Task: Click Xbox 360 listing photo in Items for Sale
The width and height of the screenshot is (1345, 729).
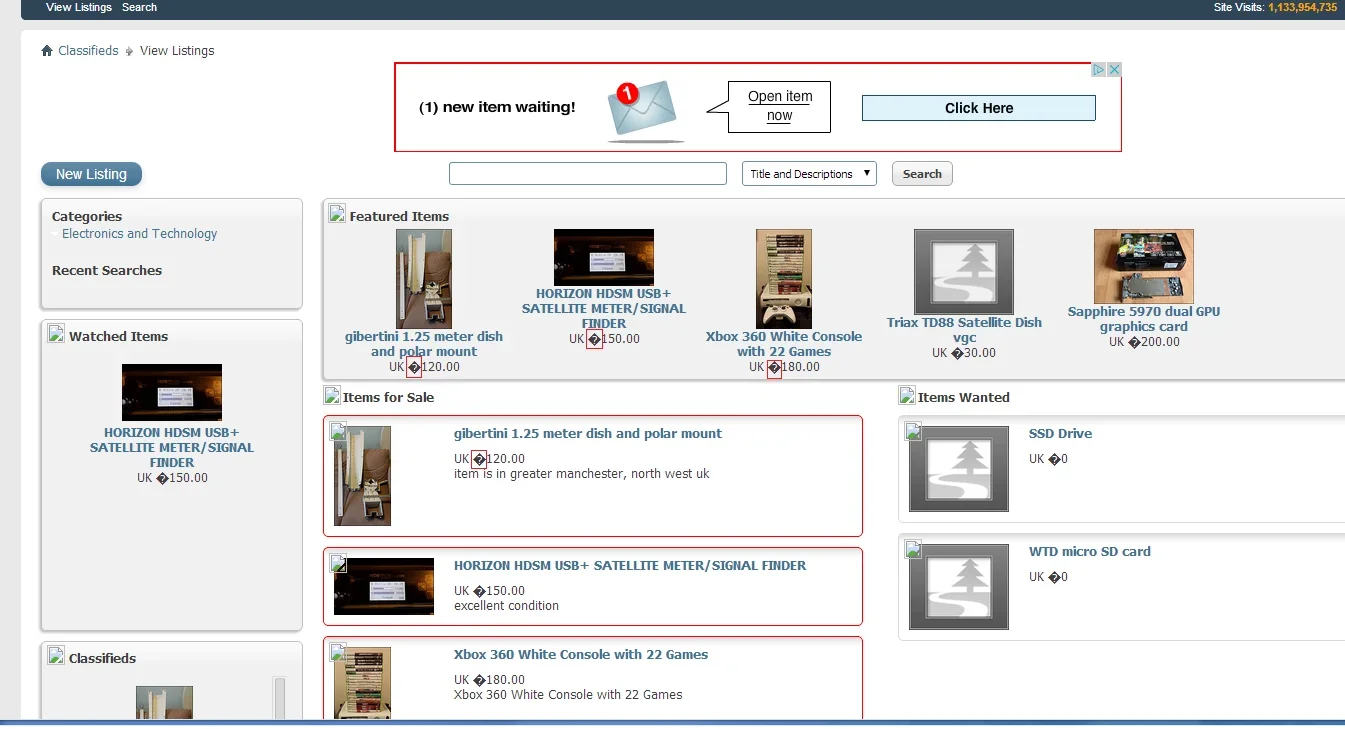Action: coord(362,682)
